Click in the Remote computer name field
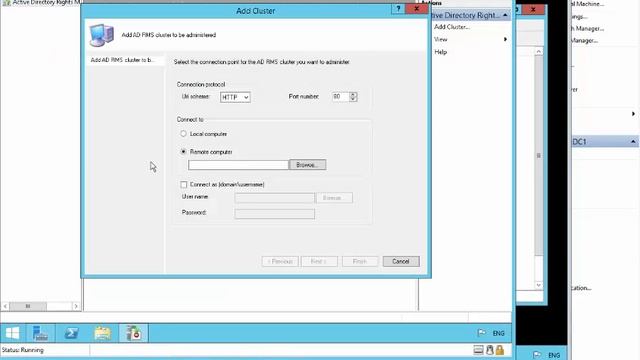640x360 pixels. (238, 165)
